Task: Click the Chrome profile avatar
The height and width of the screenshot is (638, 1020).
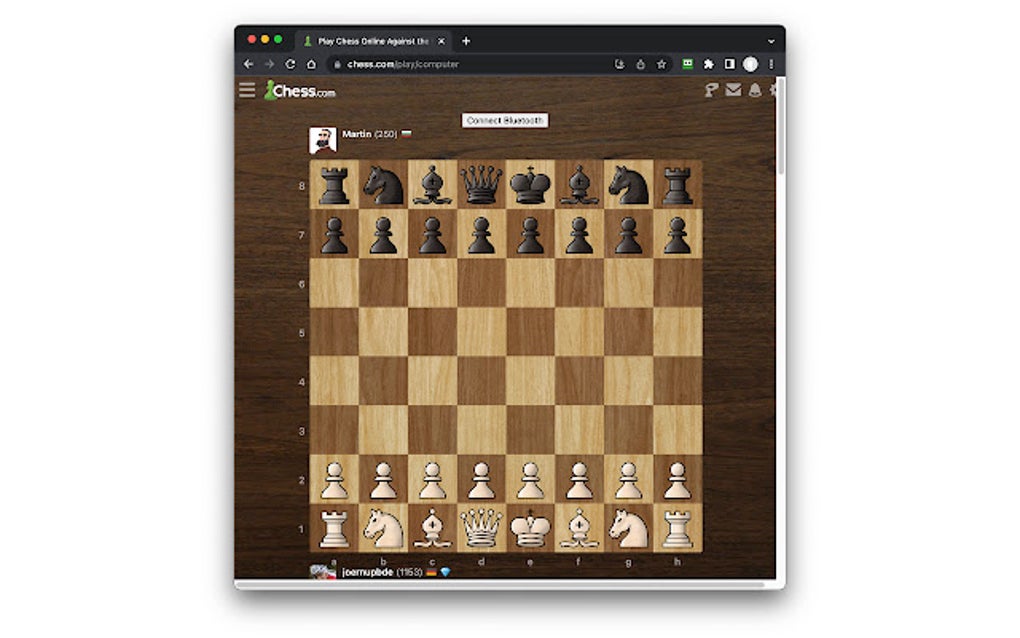Action: (x=753, y=63)
